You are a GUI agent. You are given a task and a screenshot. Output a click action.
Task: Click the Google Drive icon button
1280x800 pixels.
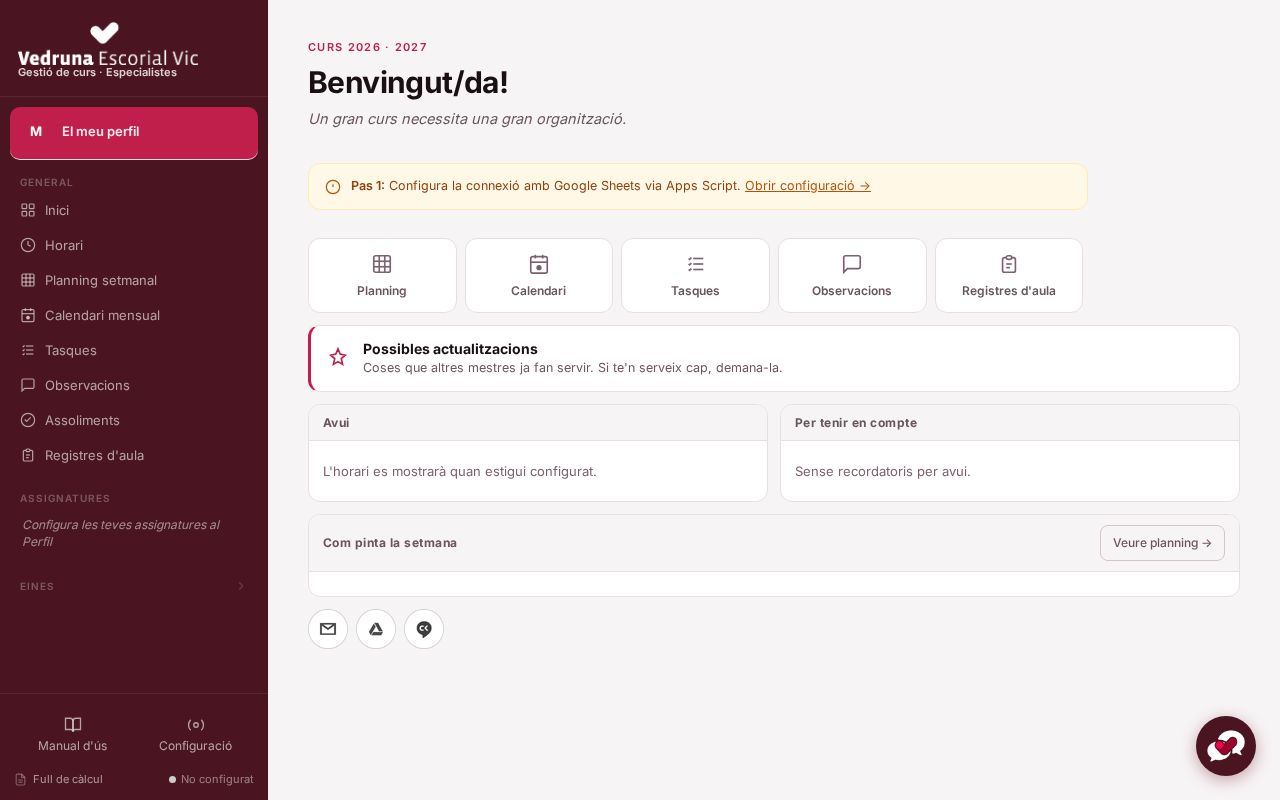click(376, 629)
